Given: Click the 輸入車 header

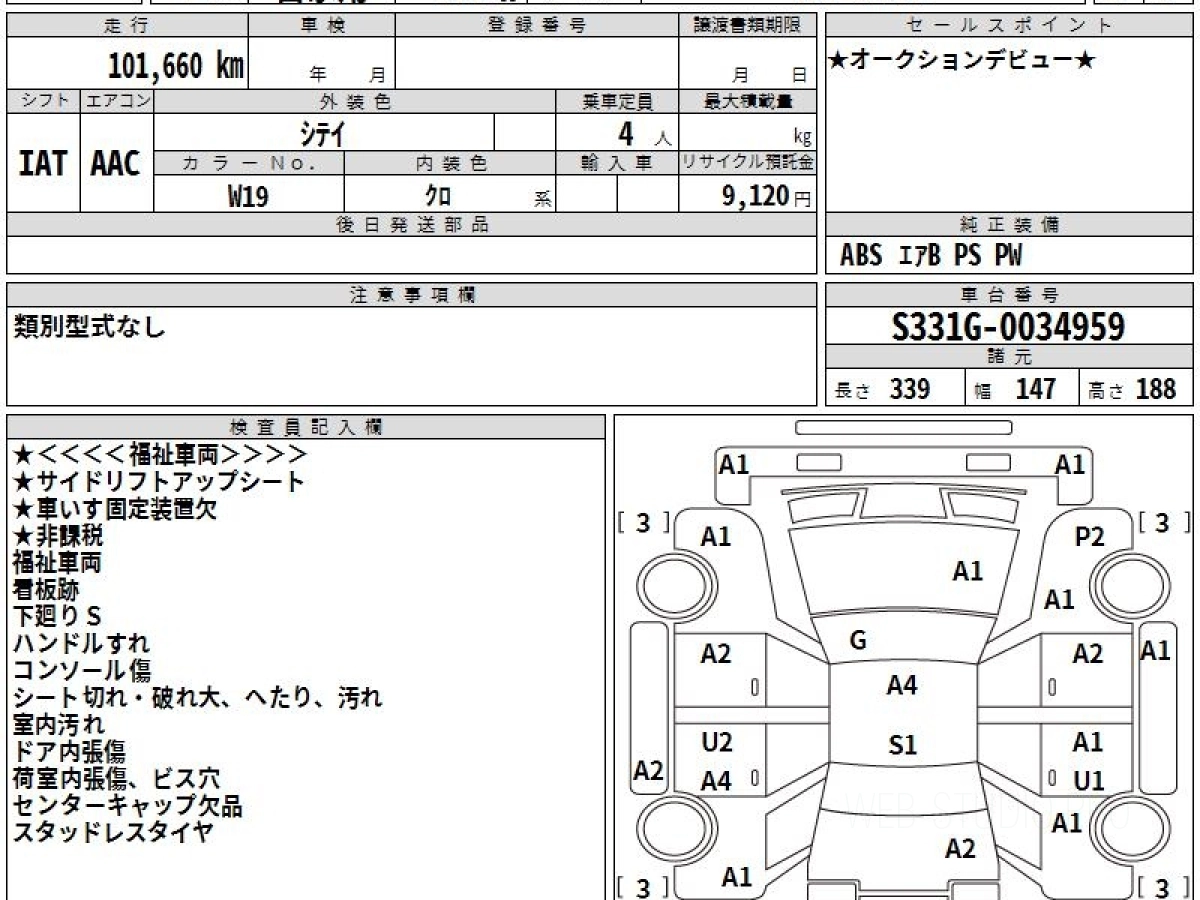Looking at the screenshot, I should point(617,163).
